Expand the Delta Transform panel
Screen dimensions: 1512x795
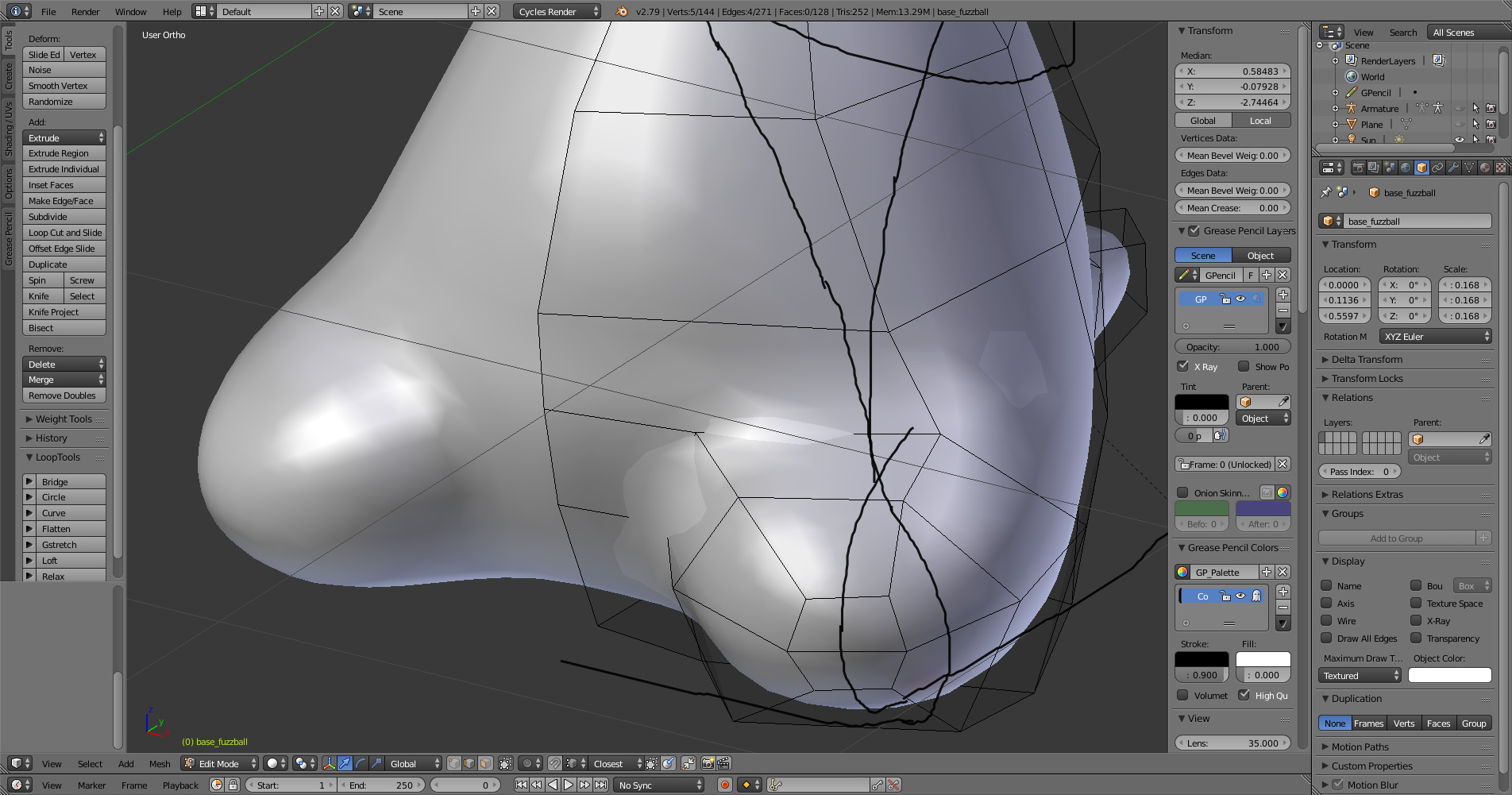click(x=1366, y=359)
